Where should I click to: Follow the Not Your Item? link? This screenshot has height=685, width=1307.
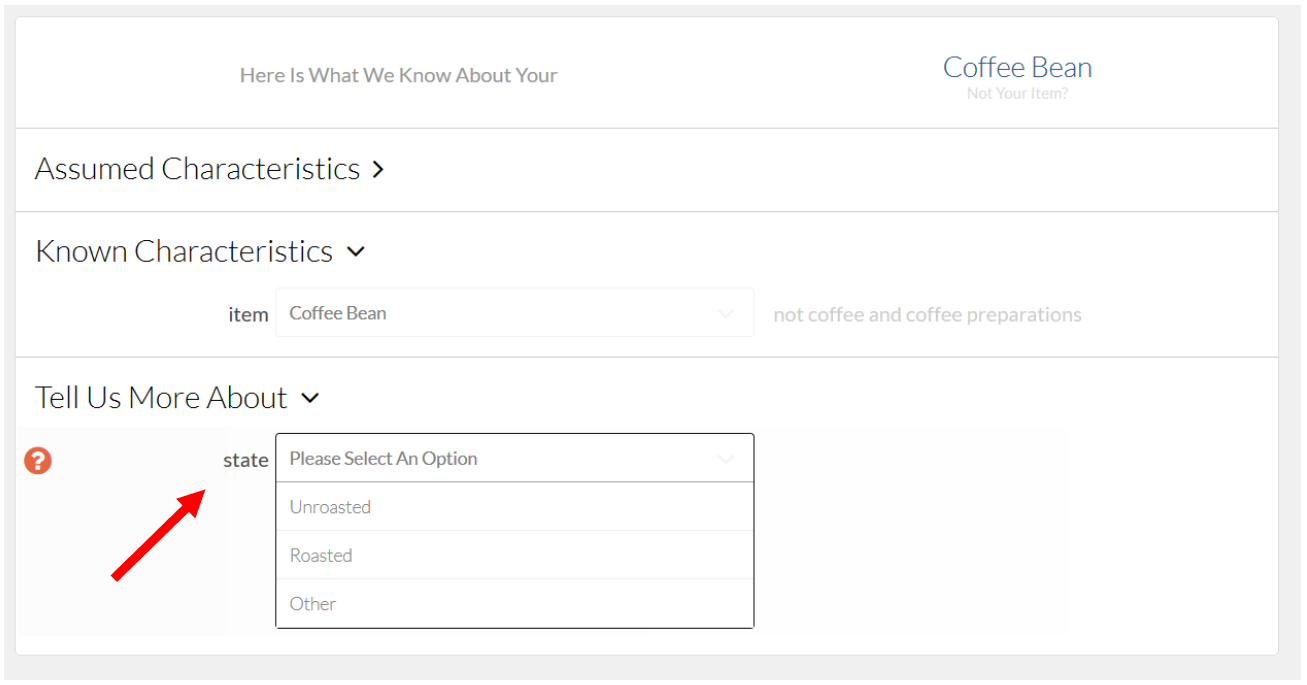[1017, 94]
